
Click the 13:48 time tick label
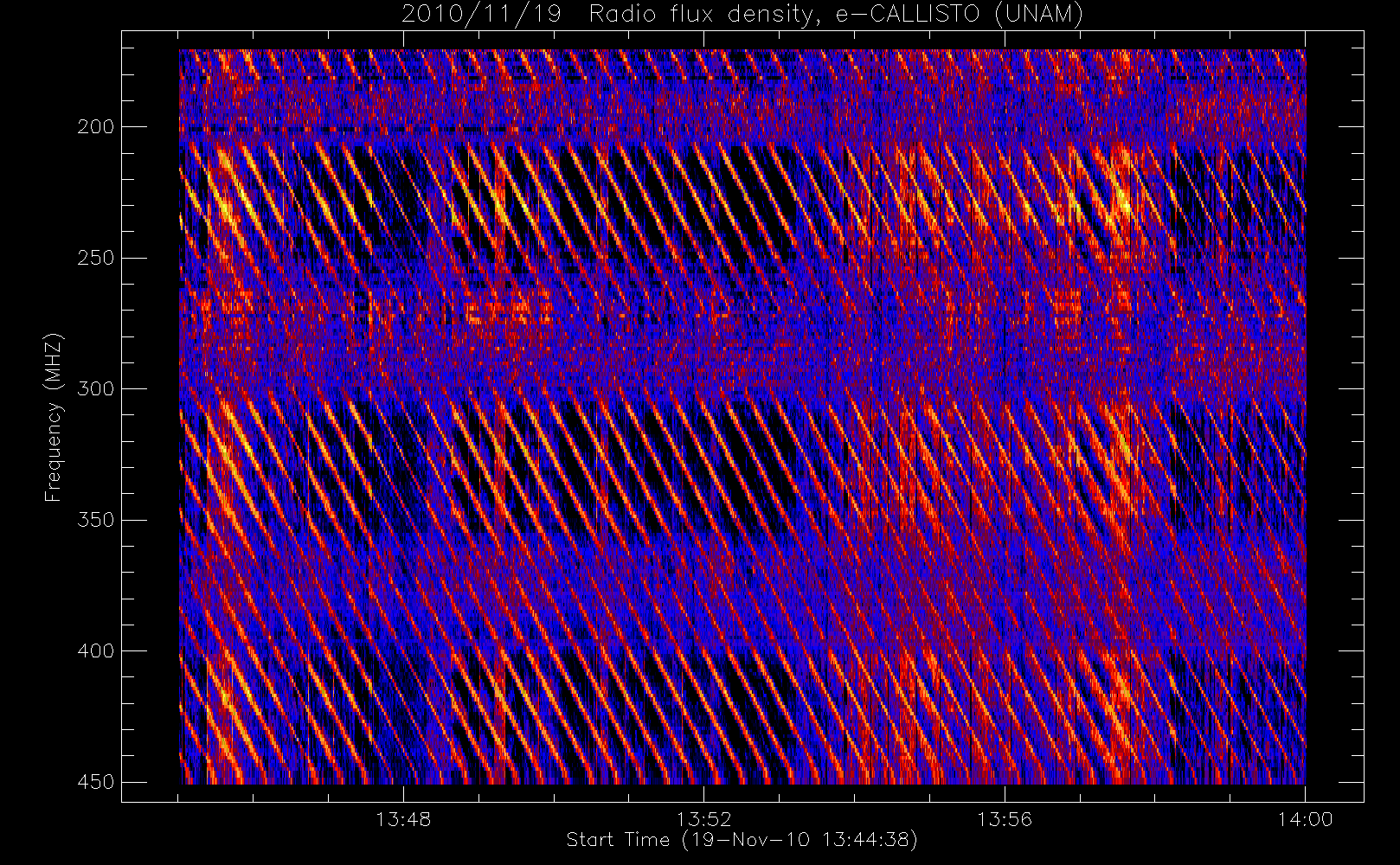(x=403, y=819)
